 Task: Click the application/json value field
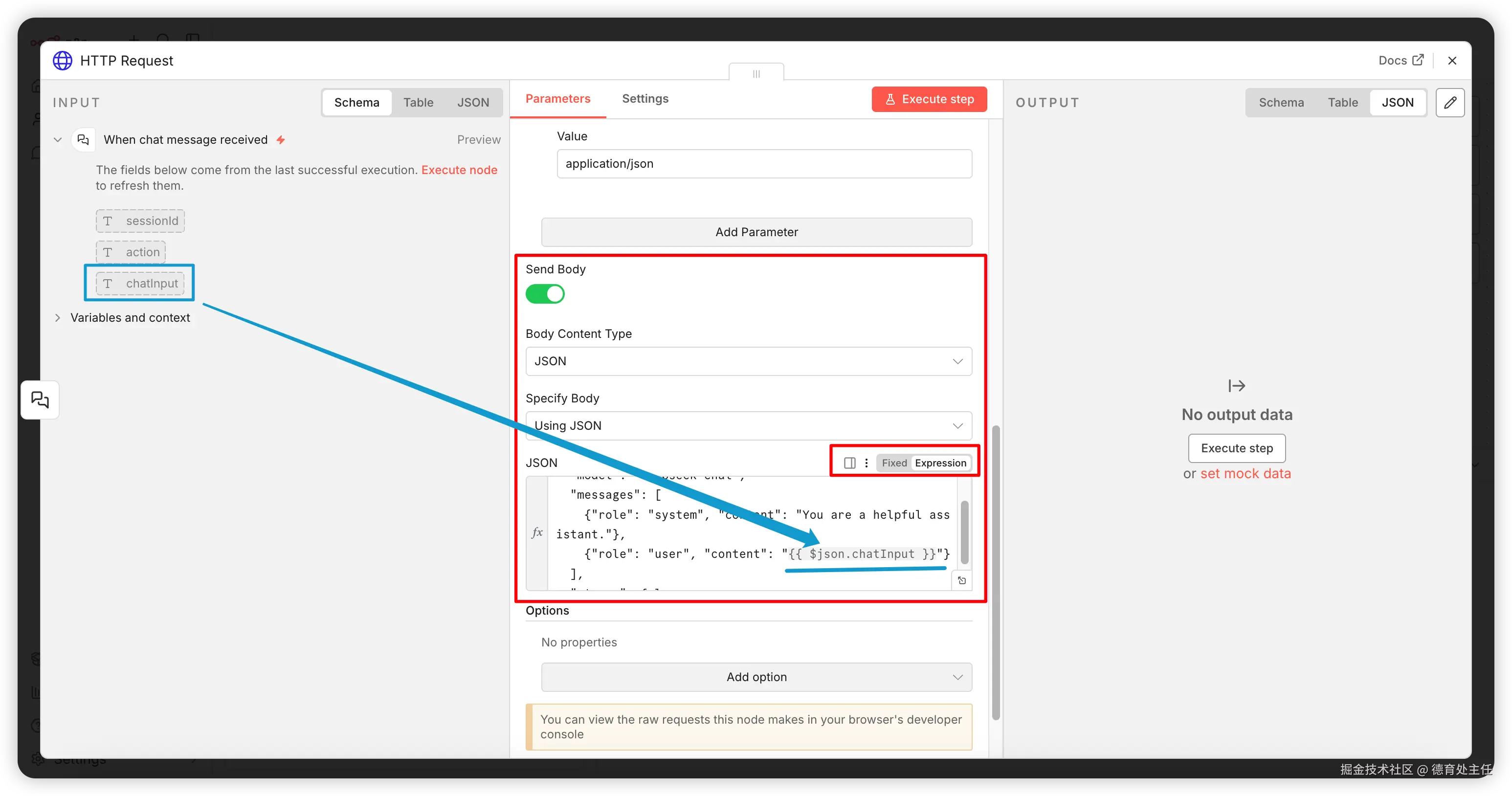point(764,164)
